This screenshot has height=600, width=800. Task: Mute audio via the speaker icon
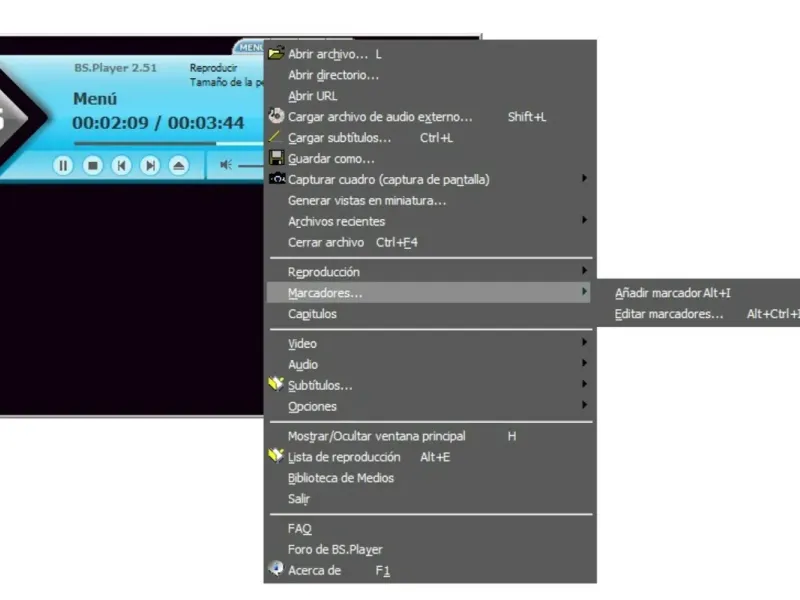point(226,165)
